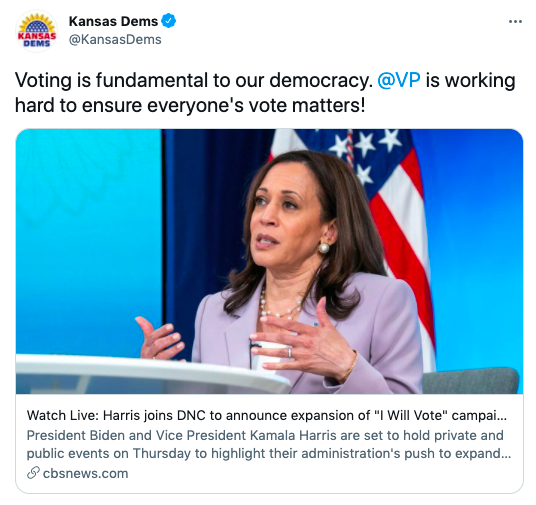536x505 pixels.
Task: Click the 'President Biden and Vice President' description line
Action: tap(265, 435)
